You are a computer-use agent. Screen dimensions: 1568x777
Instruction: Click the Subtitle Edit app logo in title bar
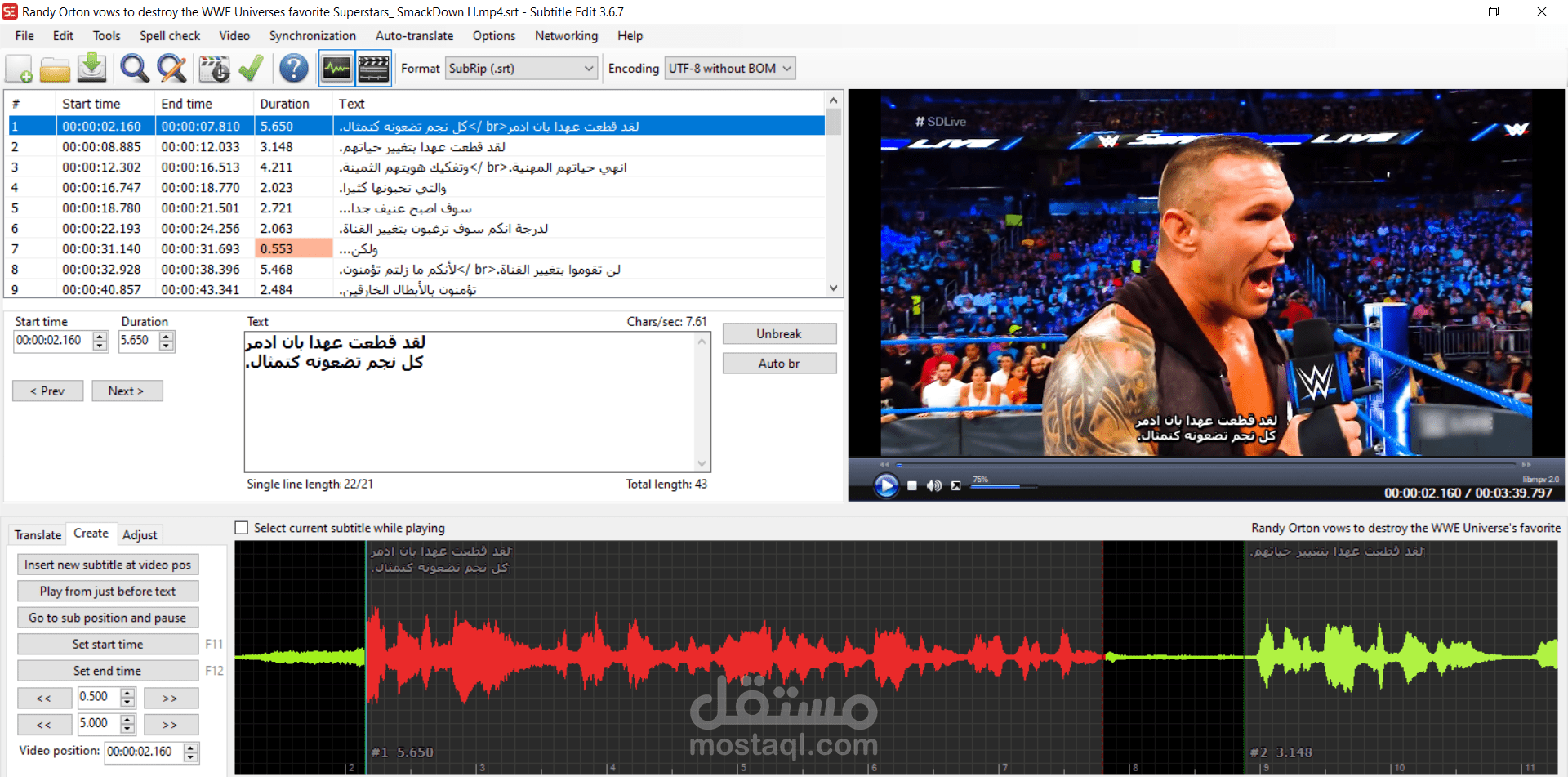[x=10, y=11]
